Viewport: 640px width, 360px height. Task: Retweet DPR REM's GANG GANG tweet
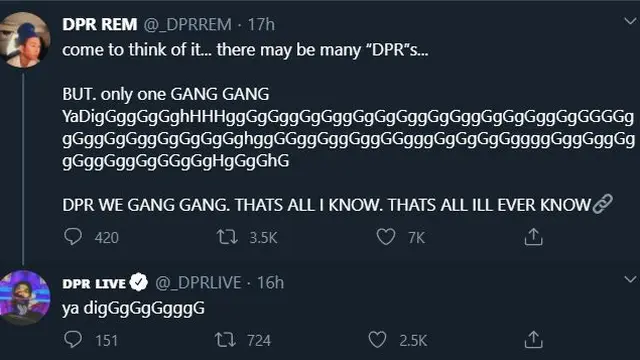click(x=227, y=237)
